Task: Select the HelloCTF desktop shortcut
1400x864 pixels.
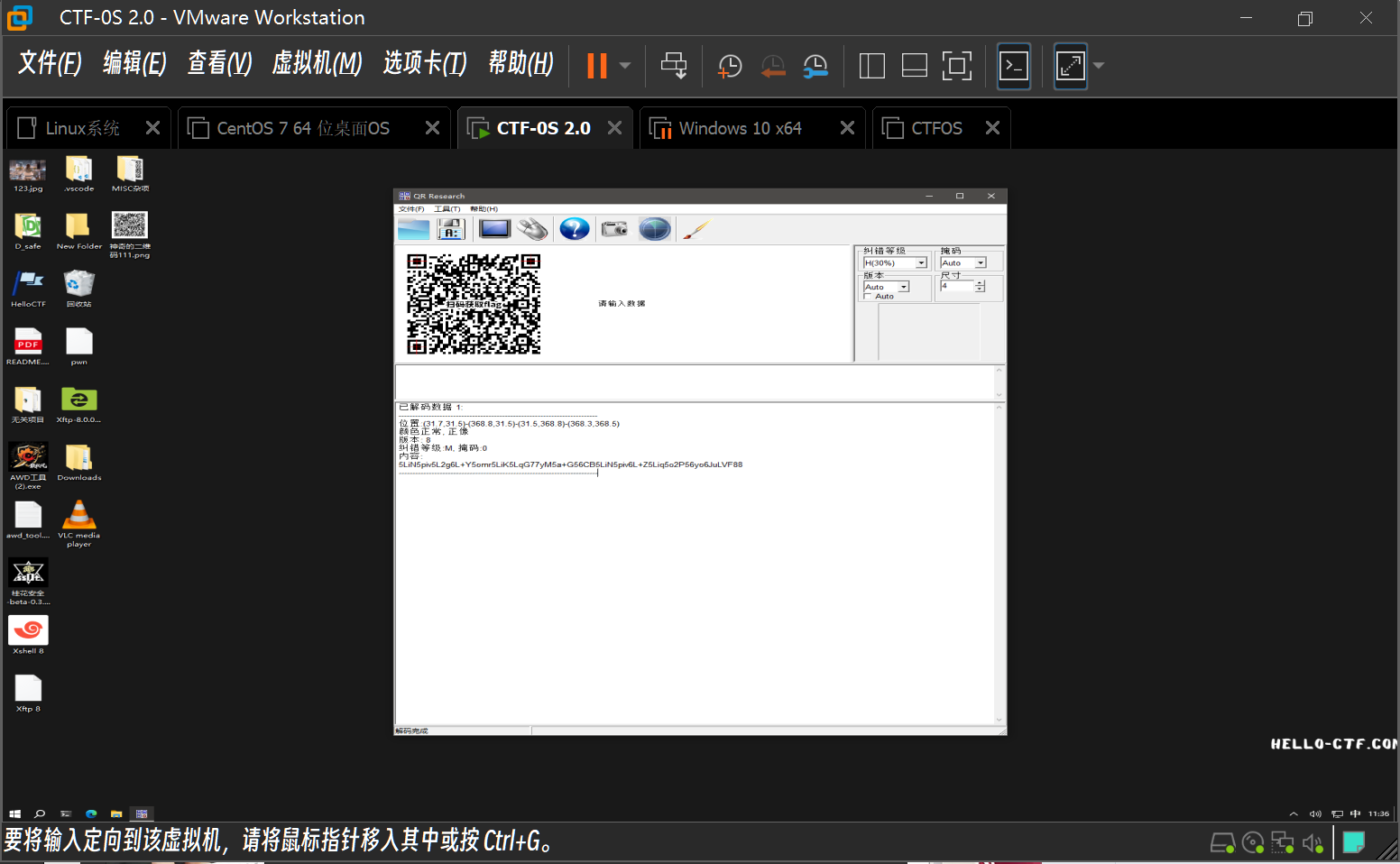Action: click(28, 290)
